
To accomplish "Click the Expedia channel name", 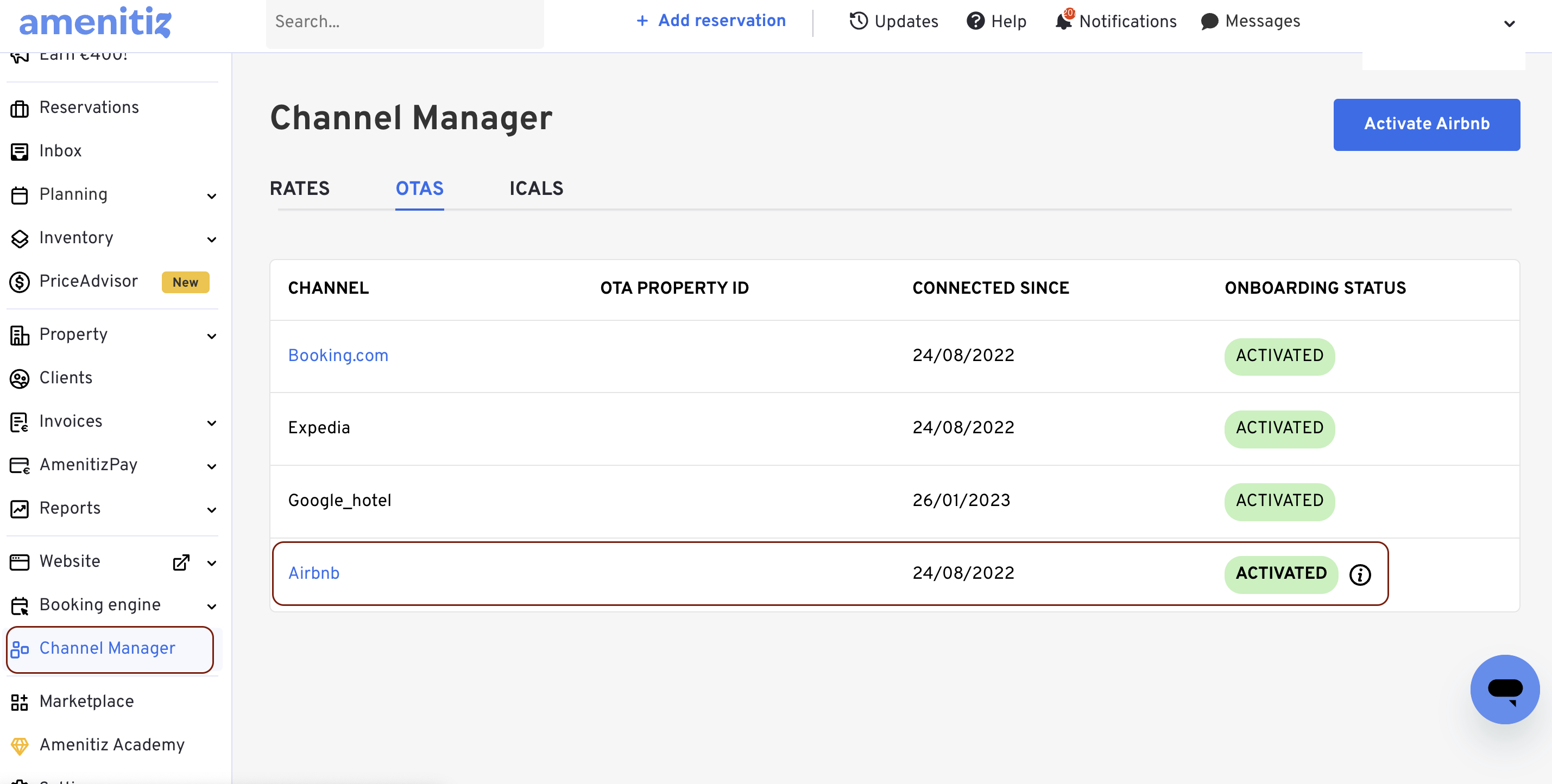I will coord(319,427).
